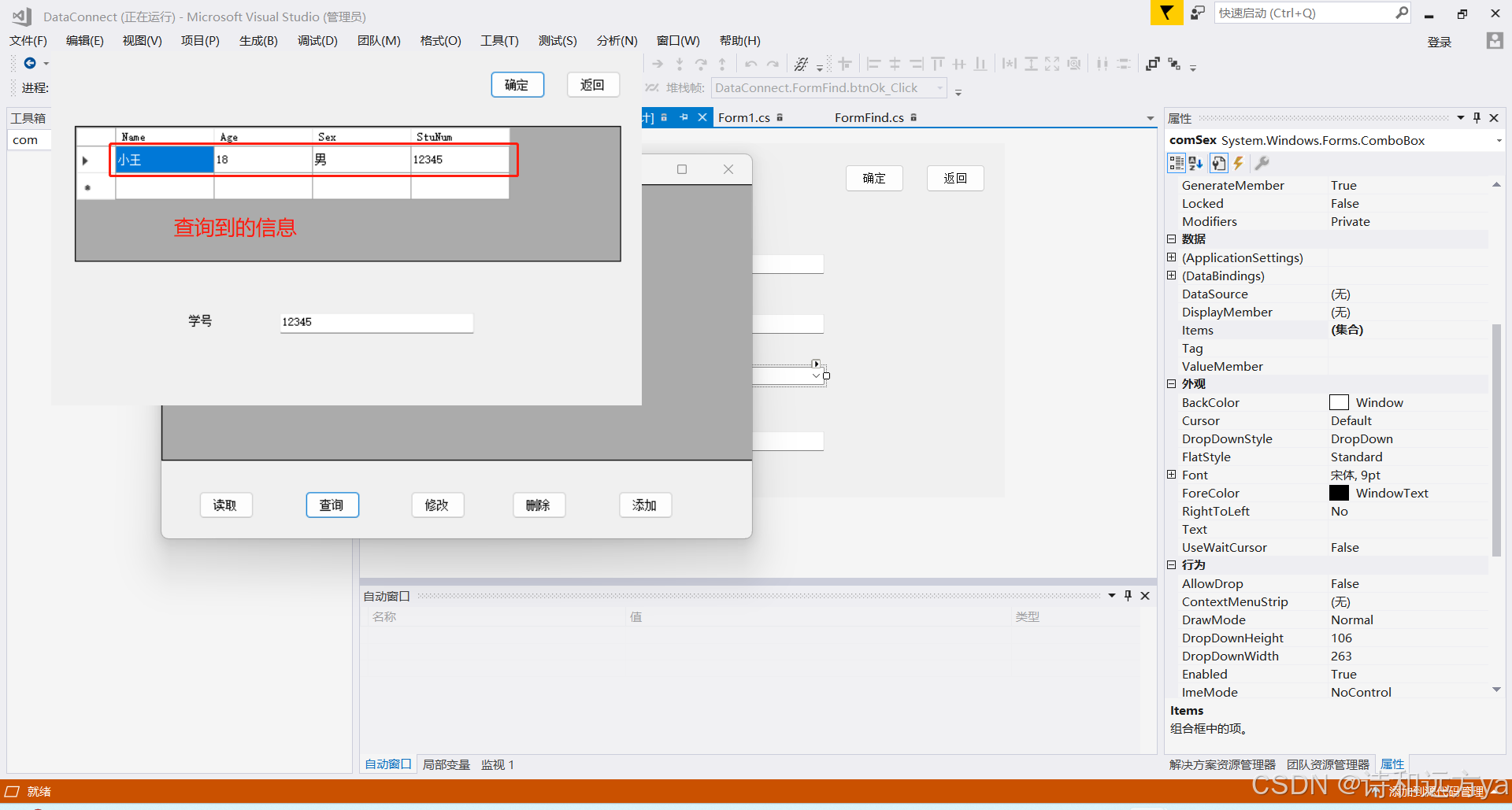This screenshot has height=810, width=1512.
Task: Click the Step Out debug icon
Action: (x=722, y=64)
